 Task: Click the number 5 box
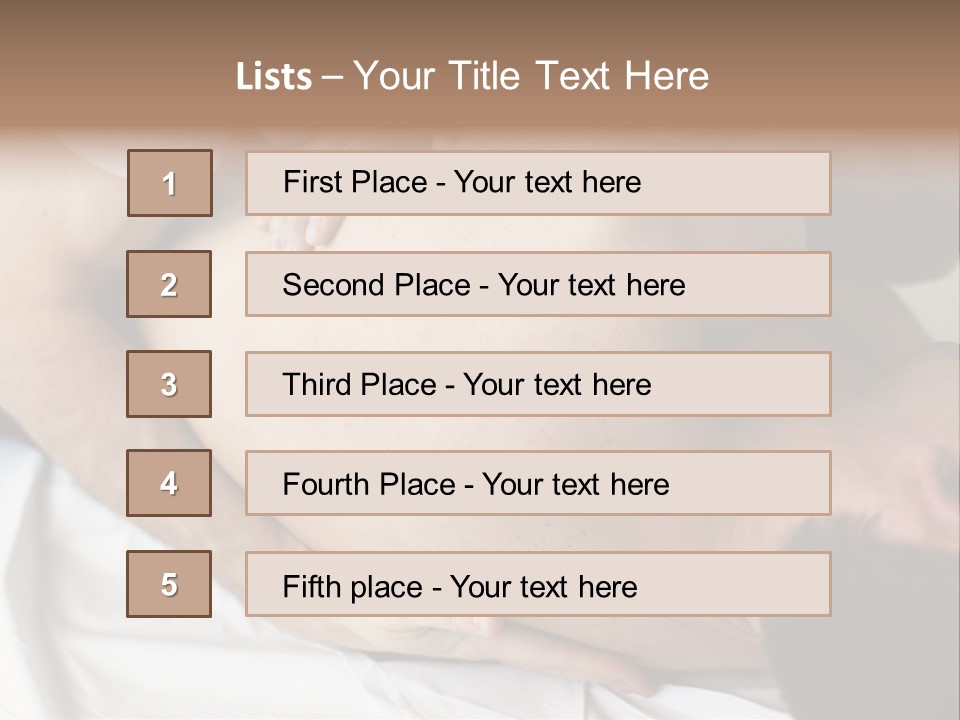[169, 584]
